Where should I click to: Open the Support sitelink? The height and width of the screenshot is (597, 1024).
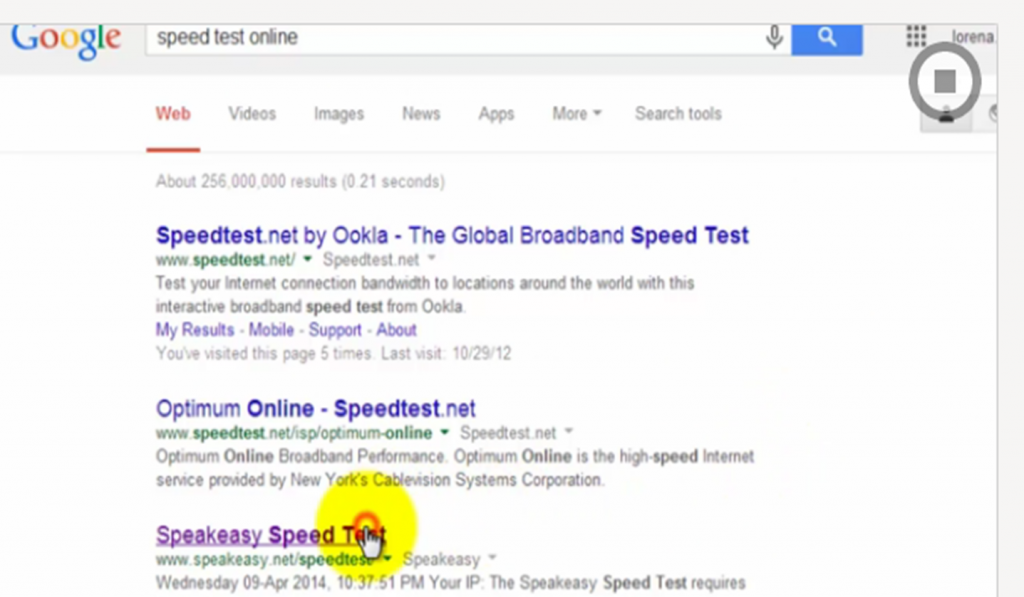(335, 330)
